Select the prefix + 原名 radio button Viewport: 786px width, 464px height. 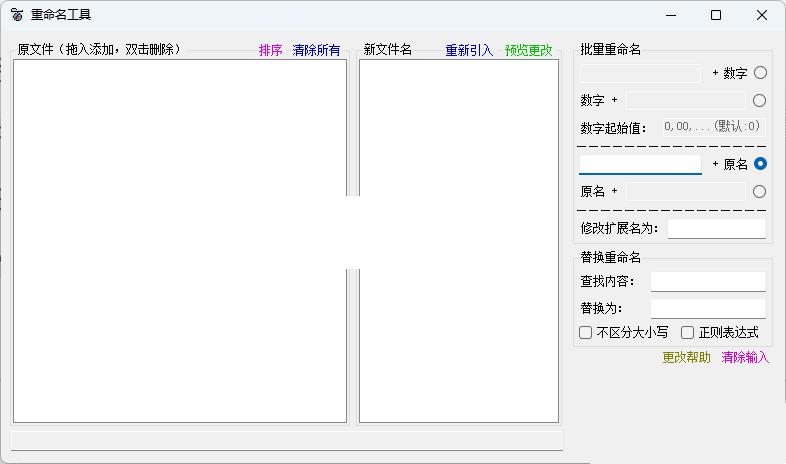pyautogui.click(x=760, y=164)
